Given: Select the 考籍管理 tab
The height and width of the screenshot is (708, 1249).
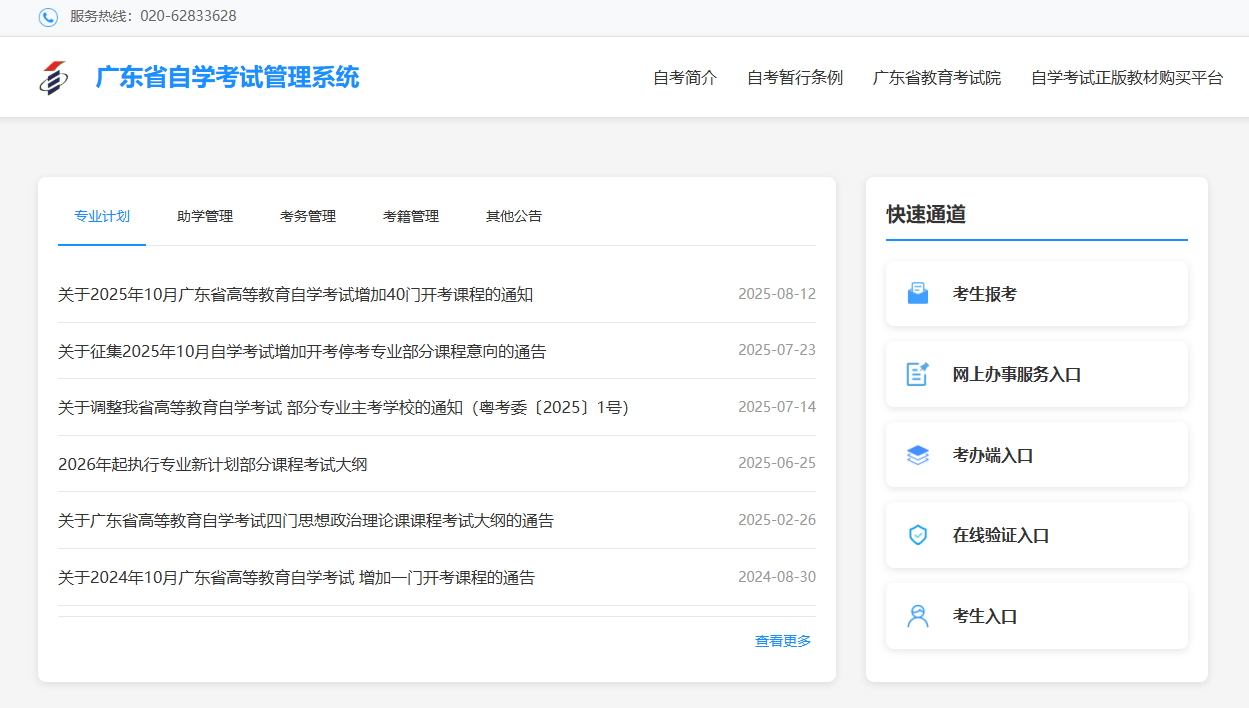Looking at the screenshot, I should (411, 216).
